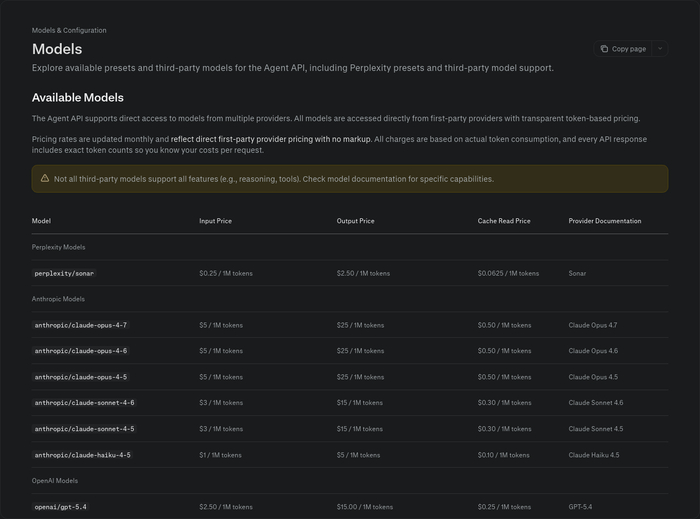Open the Claude Opus 4.6 documentation link
Screen dimensions: 700x519
point(593,351)
